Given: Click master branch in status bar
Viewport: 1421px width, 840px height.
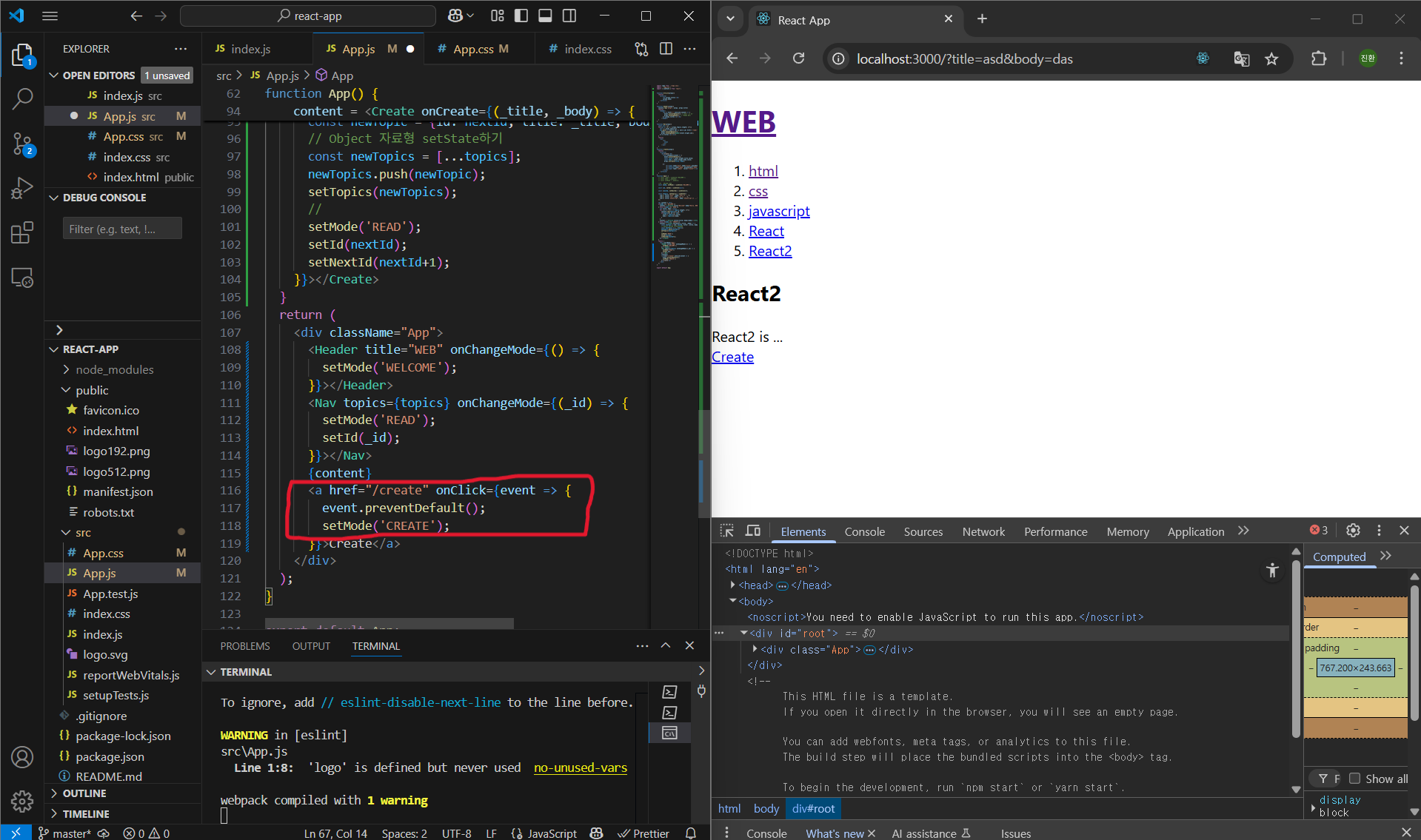Looking at the screenshot, I should 64,833.
